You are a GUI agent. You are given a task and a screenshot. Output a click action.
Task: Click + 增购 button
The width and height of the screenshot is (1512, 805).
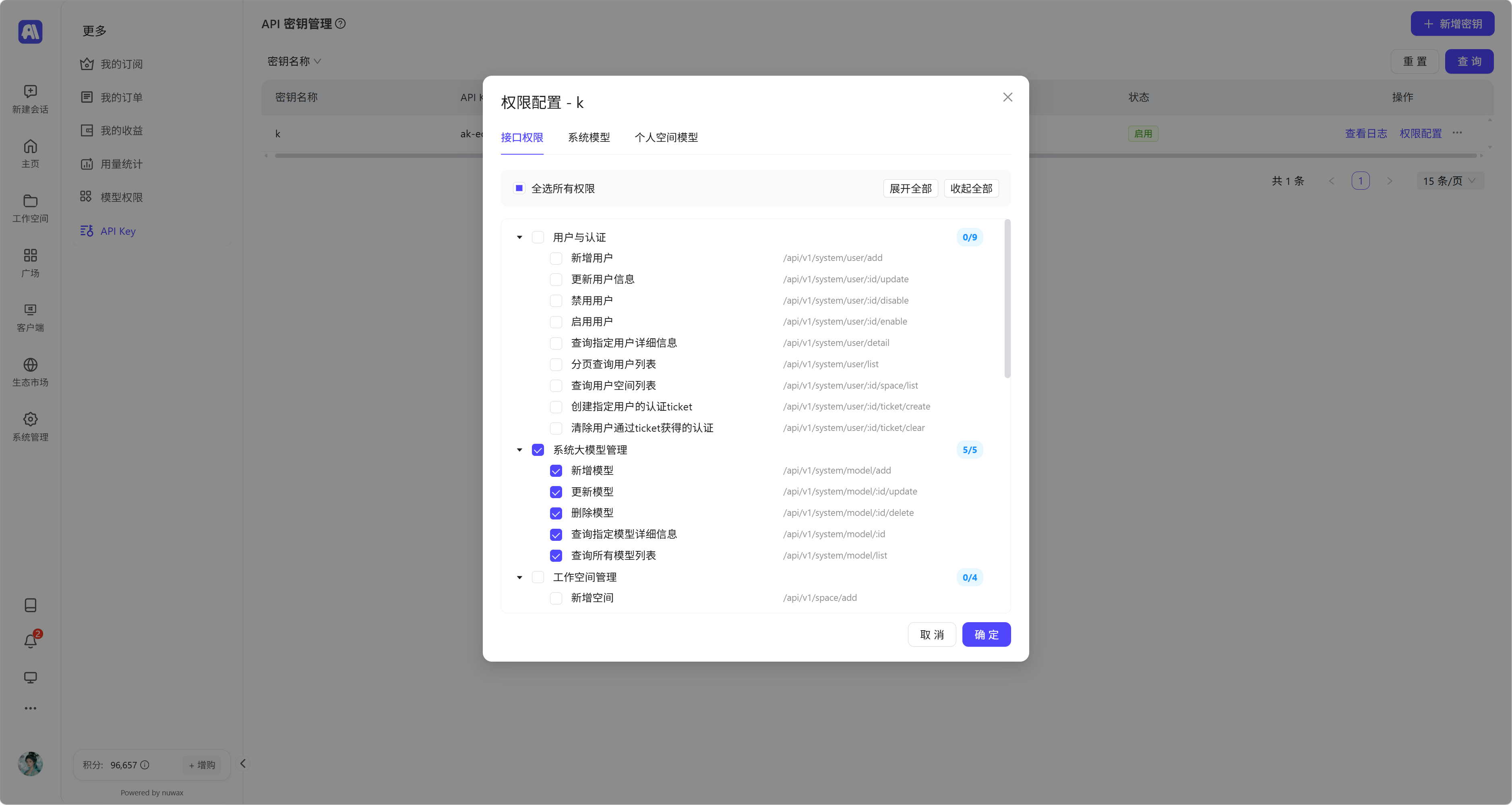click(202, 764)
